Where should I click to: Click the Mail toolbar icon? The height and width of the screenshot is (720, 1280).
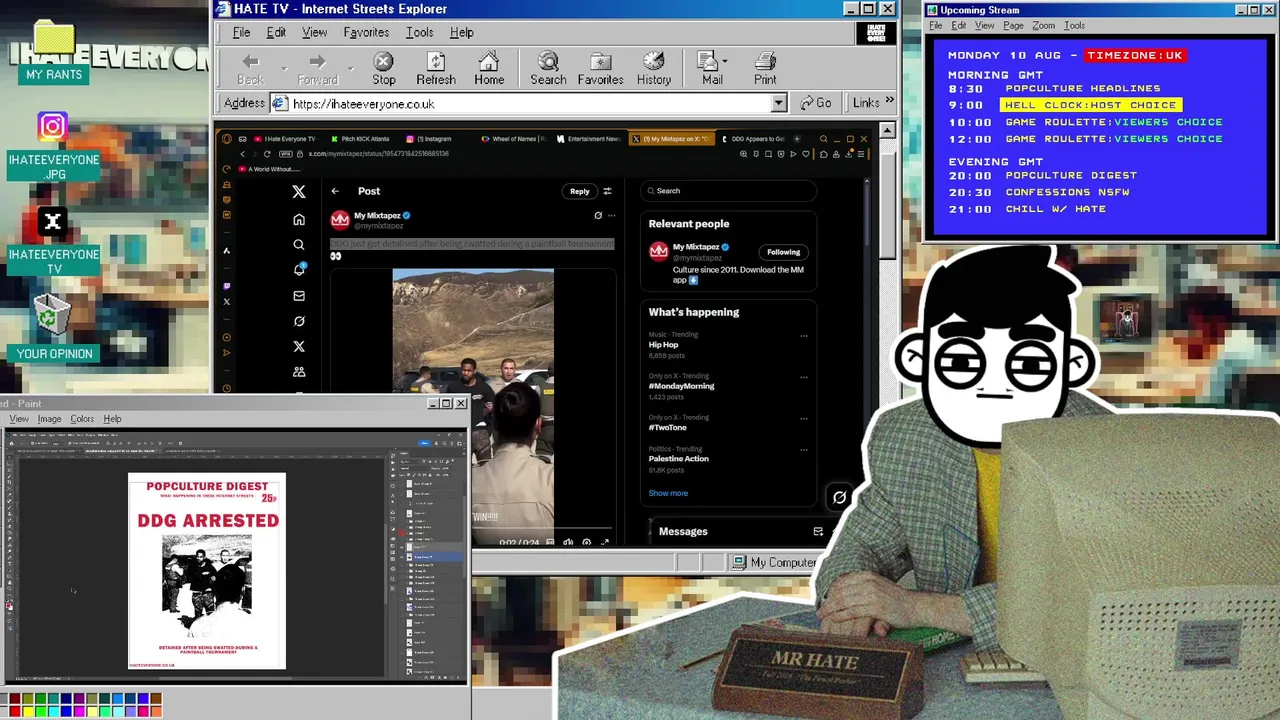click(709, 62)
